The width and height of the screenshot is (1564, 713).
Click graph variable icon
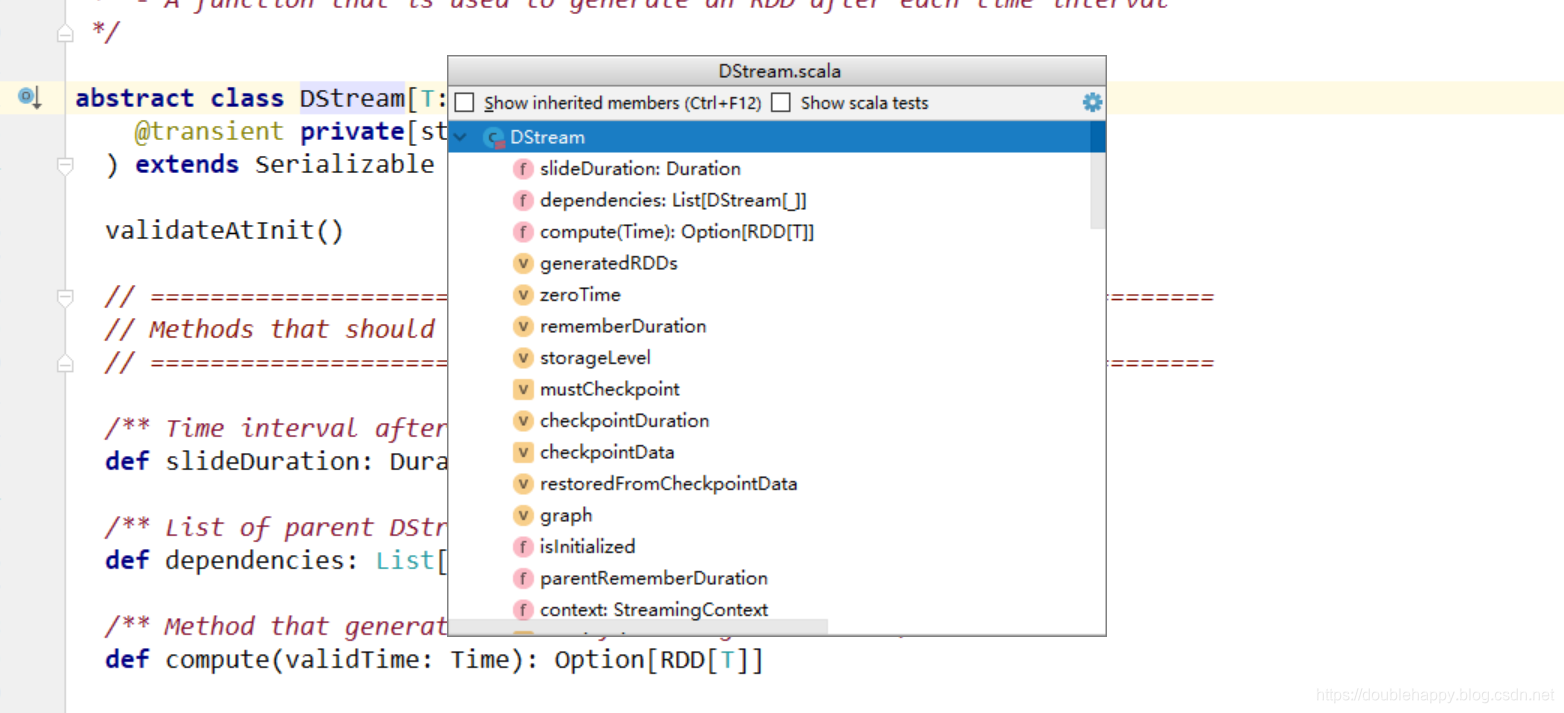point(523,516)
